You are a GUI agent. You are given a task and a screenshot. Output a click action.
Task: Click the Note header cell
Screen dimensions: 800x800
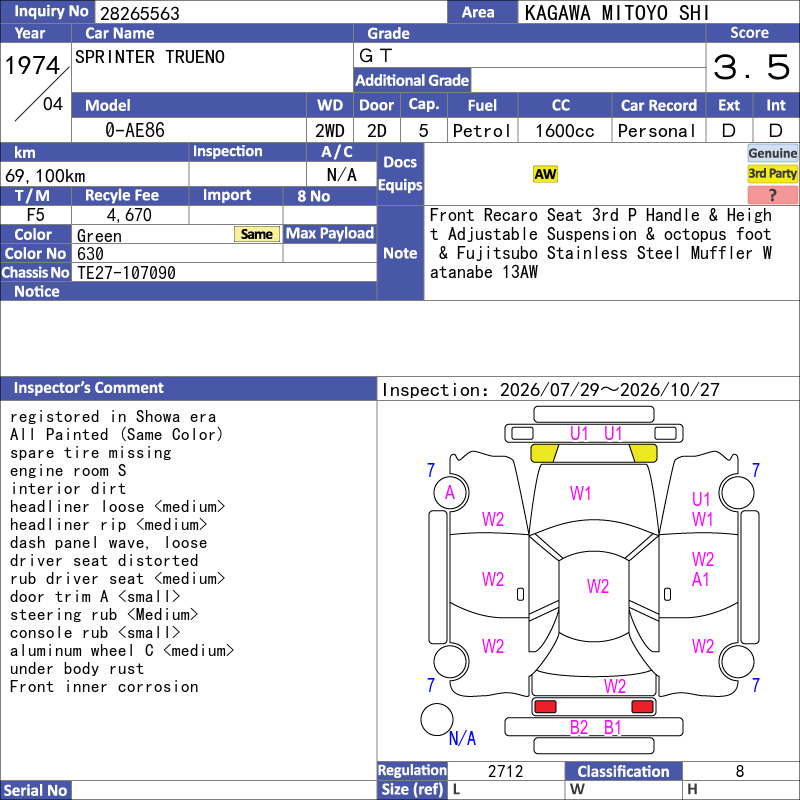pyautogui.click(x=400, y=253)
